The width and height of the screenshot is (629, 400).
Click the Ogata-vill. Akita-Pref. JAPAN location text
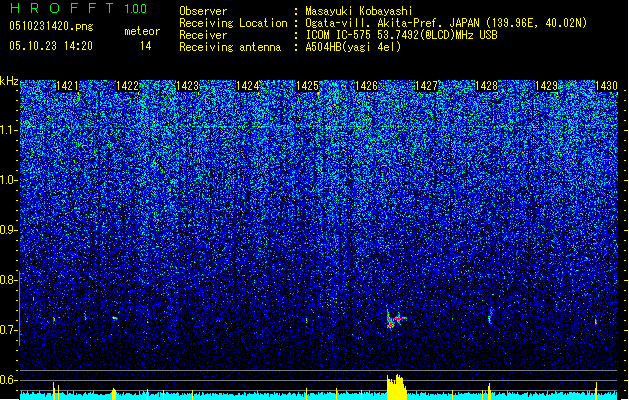(x=446, y=23)
